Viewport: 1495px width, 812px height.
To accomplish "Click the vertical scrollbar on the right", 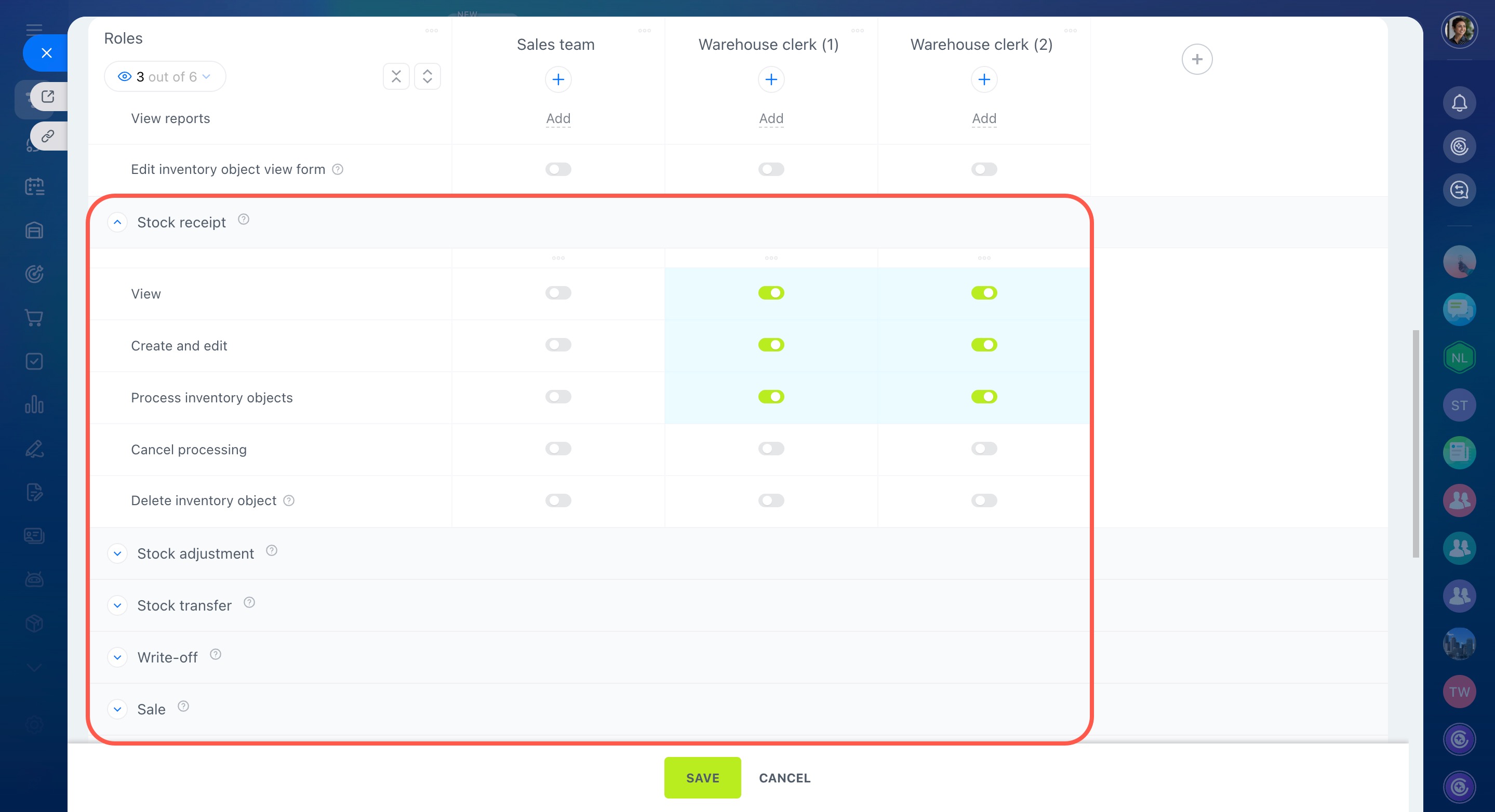I will tap(1416, 444).
